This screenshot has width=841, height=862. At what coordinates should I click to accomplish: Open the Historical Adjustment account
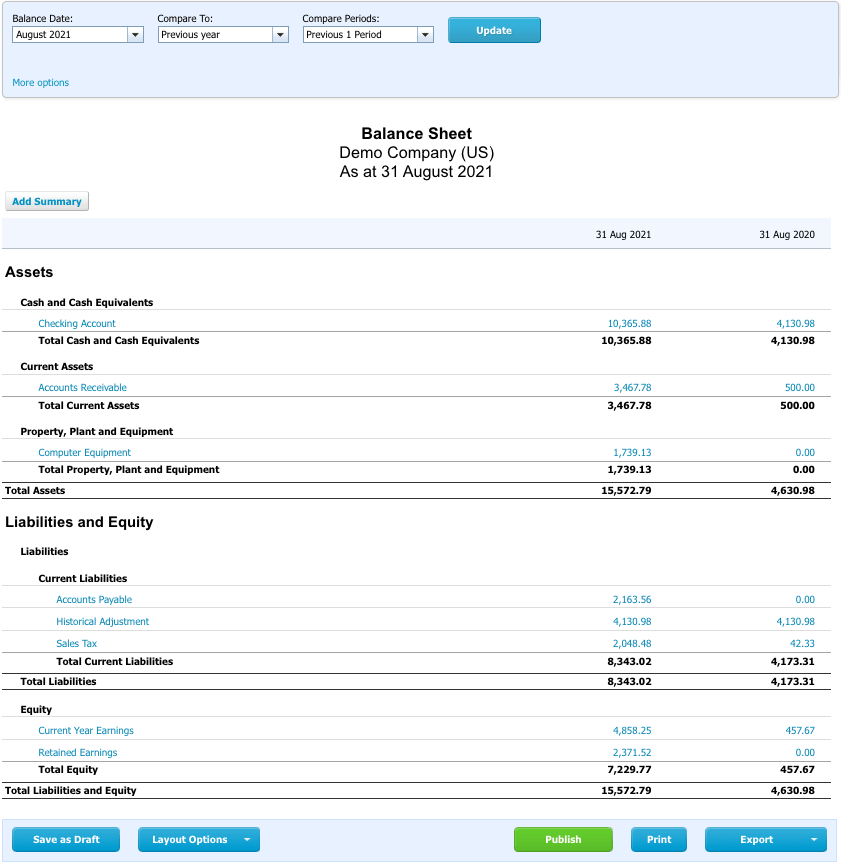(x=103, y=621)
